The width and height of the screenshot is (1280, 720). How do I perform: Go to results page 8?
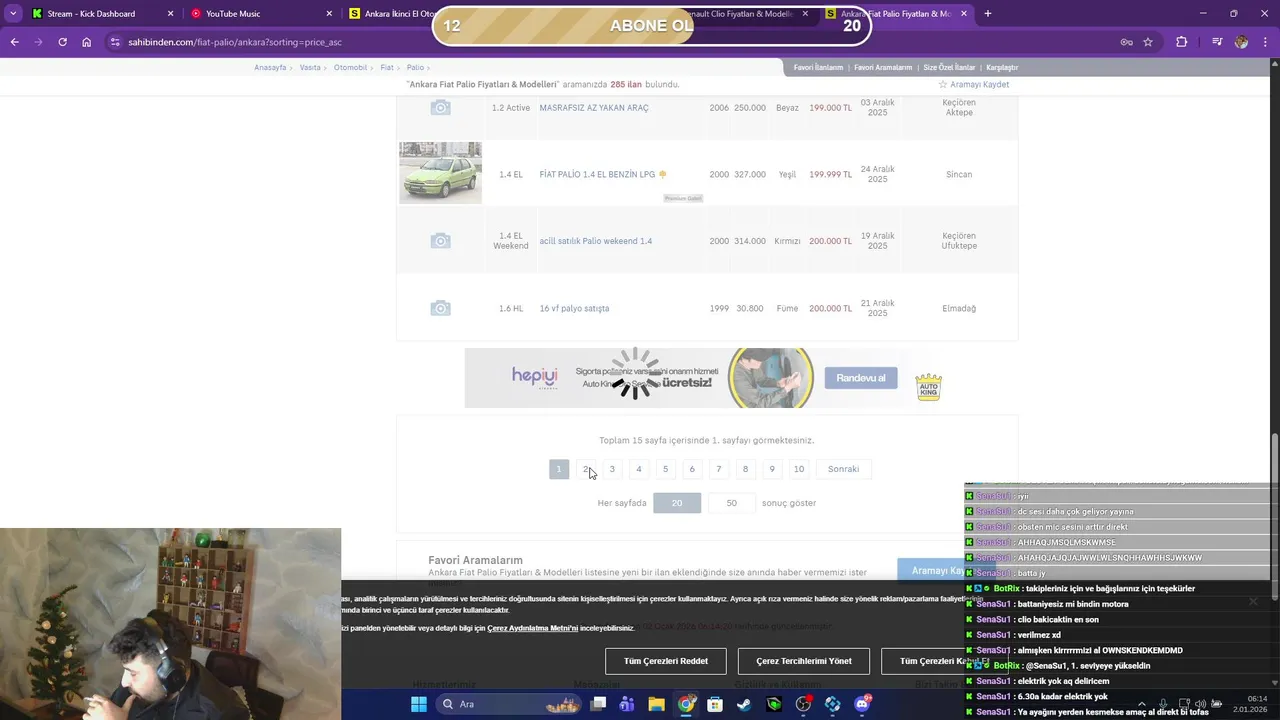point(745,469)
